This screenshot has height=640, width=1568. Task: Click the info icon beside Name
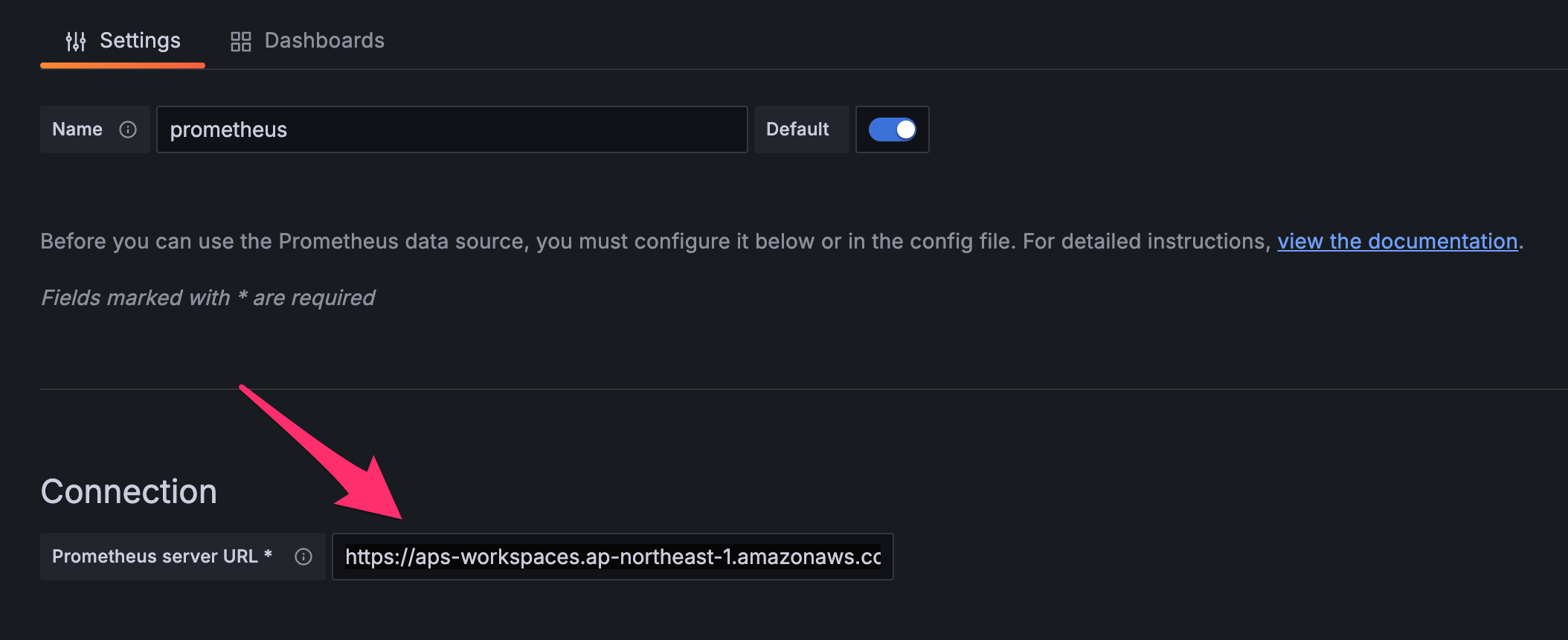[x=128, y=129]
